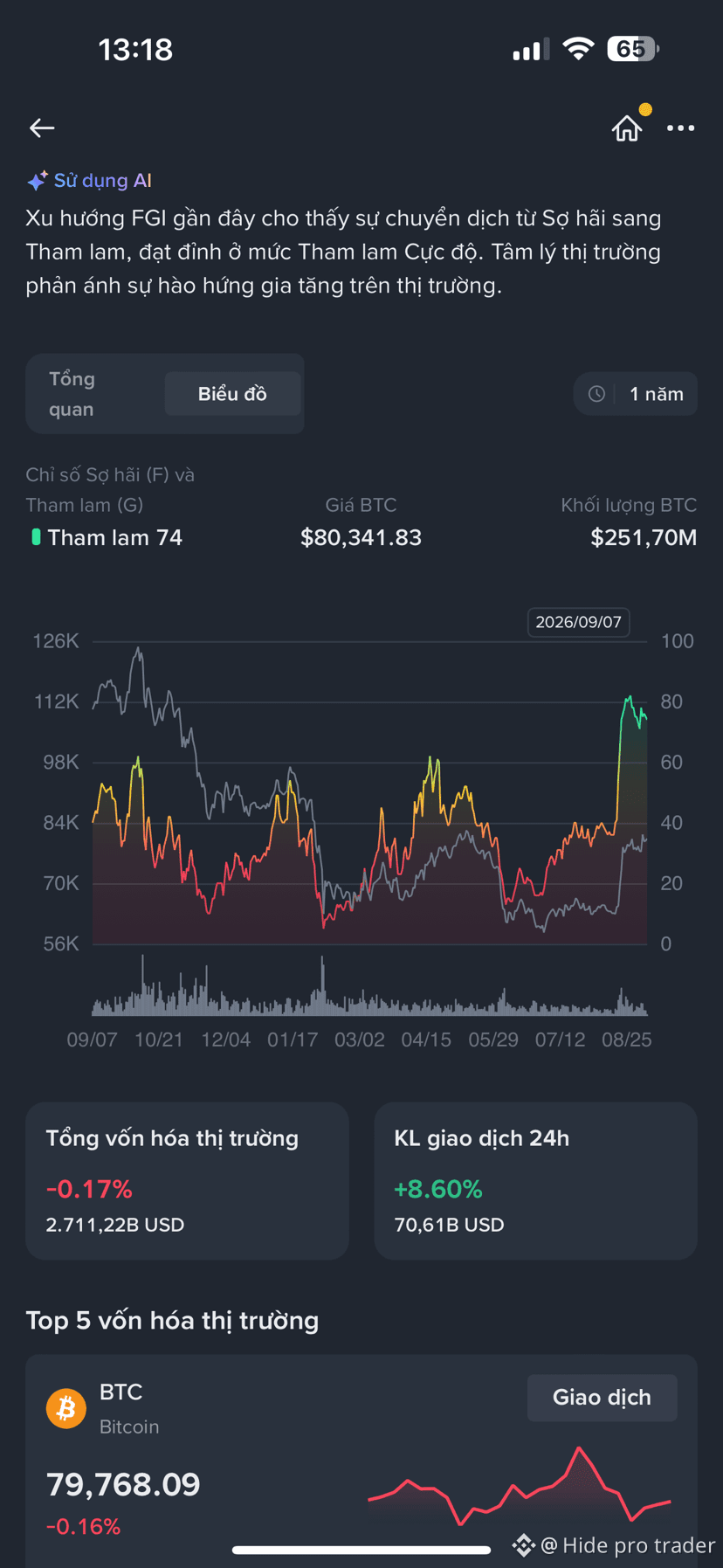Tap the clock icon in time range selector
The image size is (723, 1568).
coord(596,394)
